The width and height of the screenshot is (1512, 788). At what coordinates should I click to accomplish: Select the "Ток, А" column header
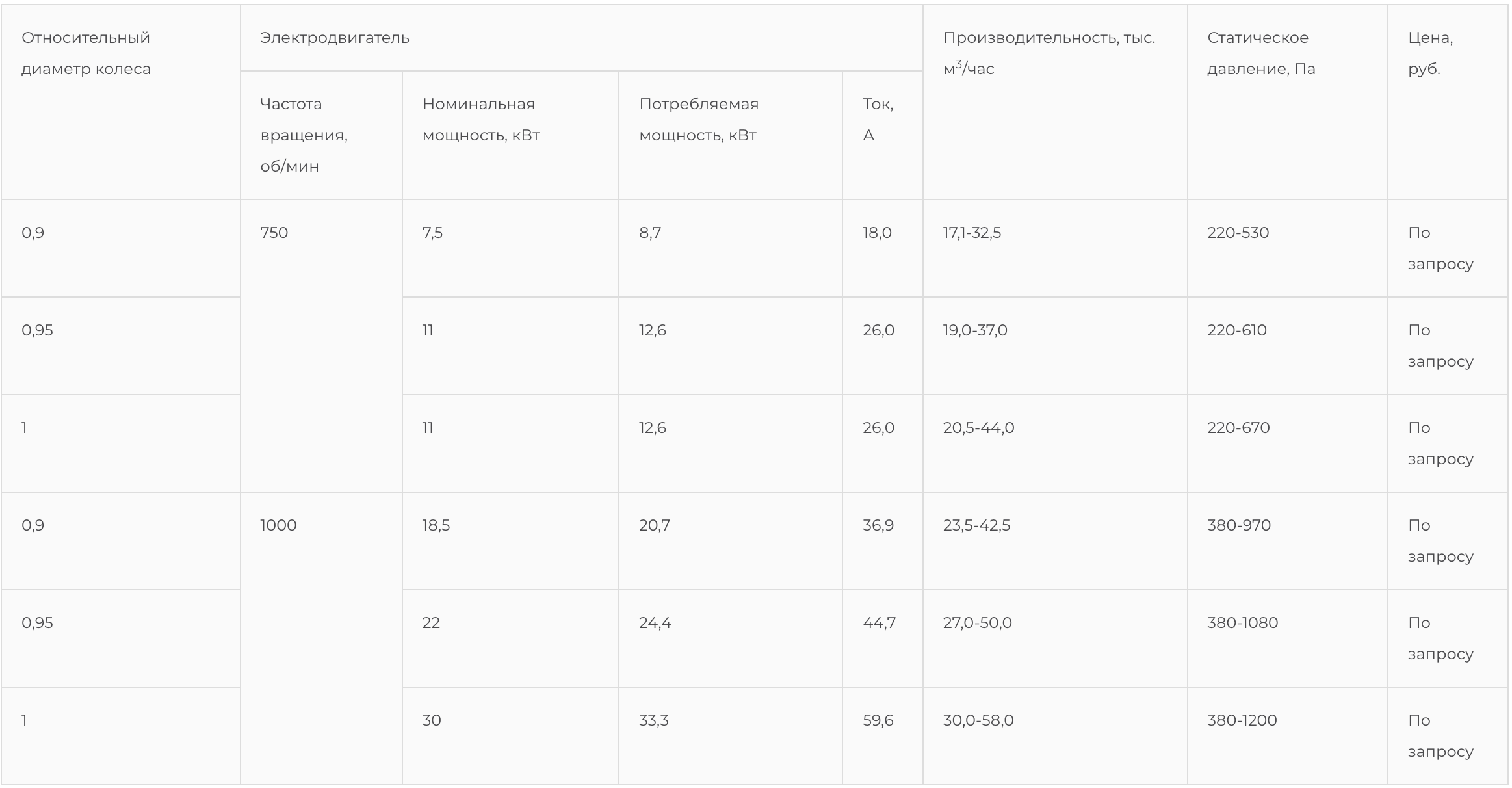pyautogui.click(x=878, y=120)
